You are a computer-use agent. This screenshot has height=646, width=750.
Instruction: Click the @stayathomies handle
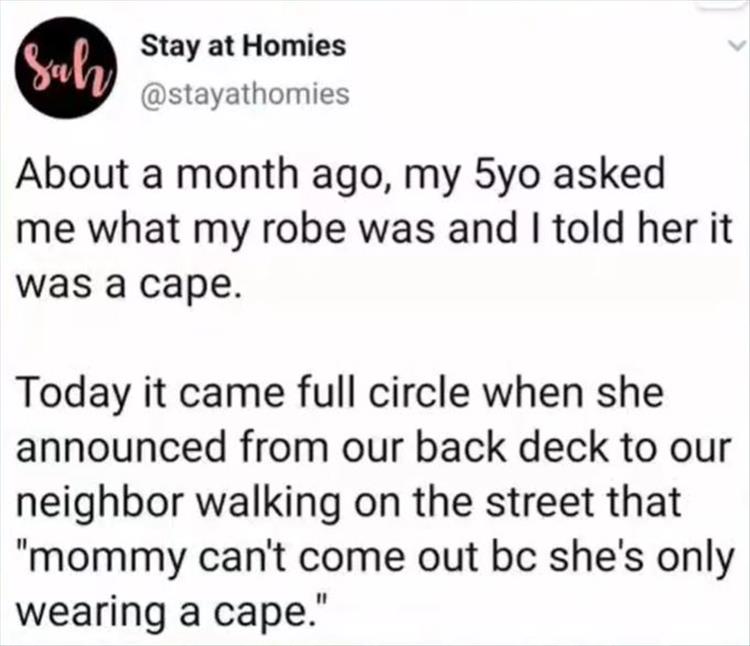[247, 95]
